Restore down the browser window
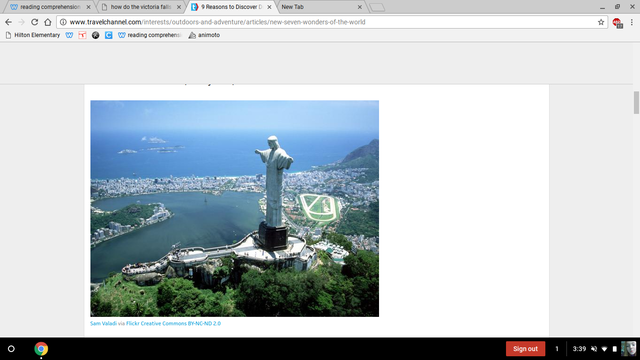This screenshot has height=360, width=640. (617, 7)
